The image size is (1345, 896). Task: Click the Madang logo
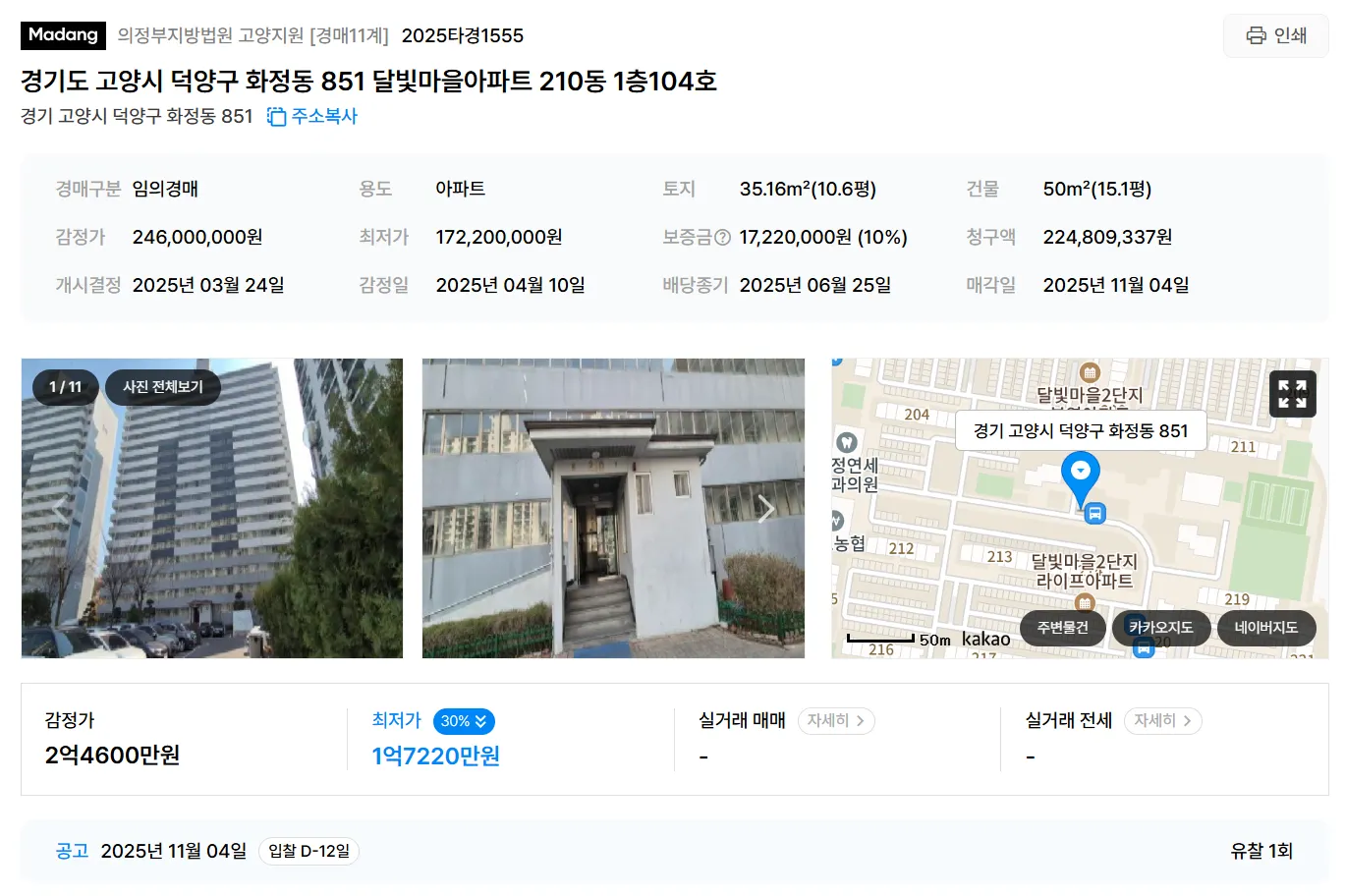point(63,35)
